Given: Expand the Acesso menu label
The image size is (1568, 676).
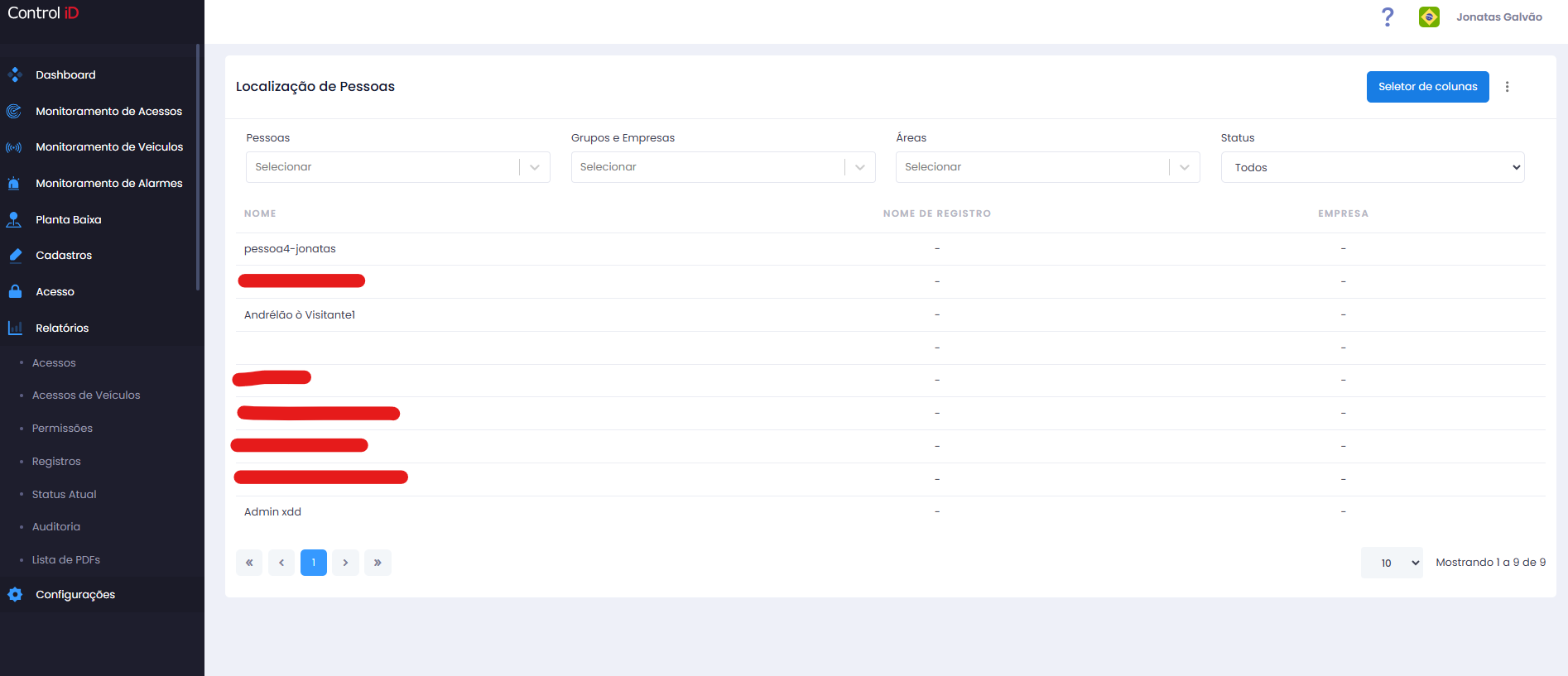Looking at the screenshot, I should (55, 291).
